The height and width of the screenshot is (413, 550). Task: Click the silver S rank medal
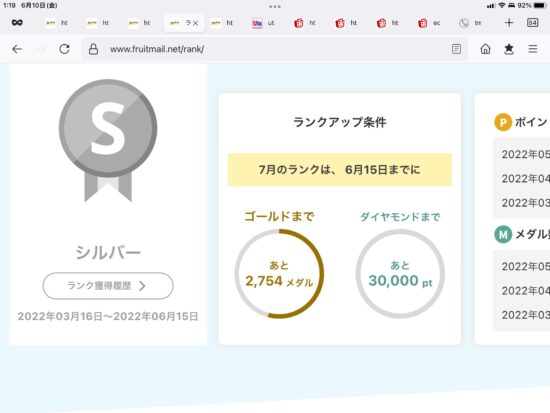tap(108, 140)
